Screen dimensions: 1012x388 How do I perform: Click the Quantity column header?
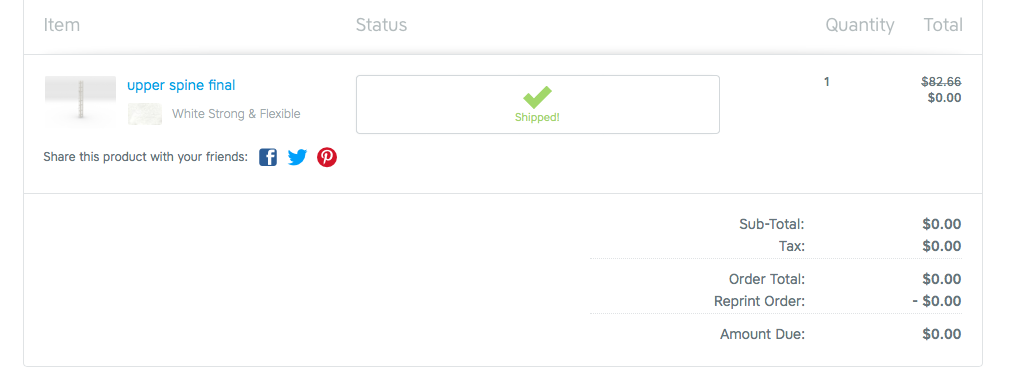[860, 25]
